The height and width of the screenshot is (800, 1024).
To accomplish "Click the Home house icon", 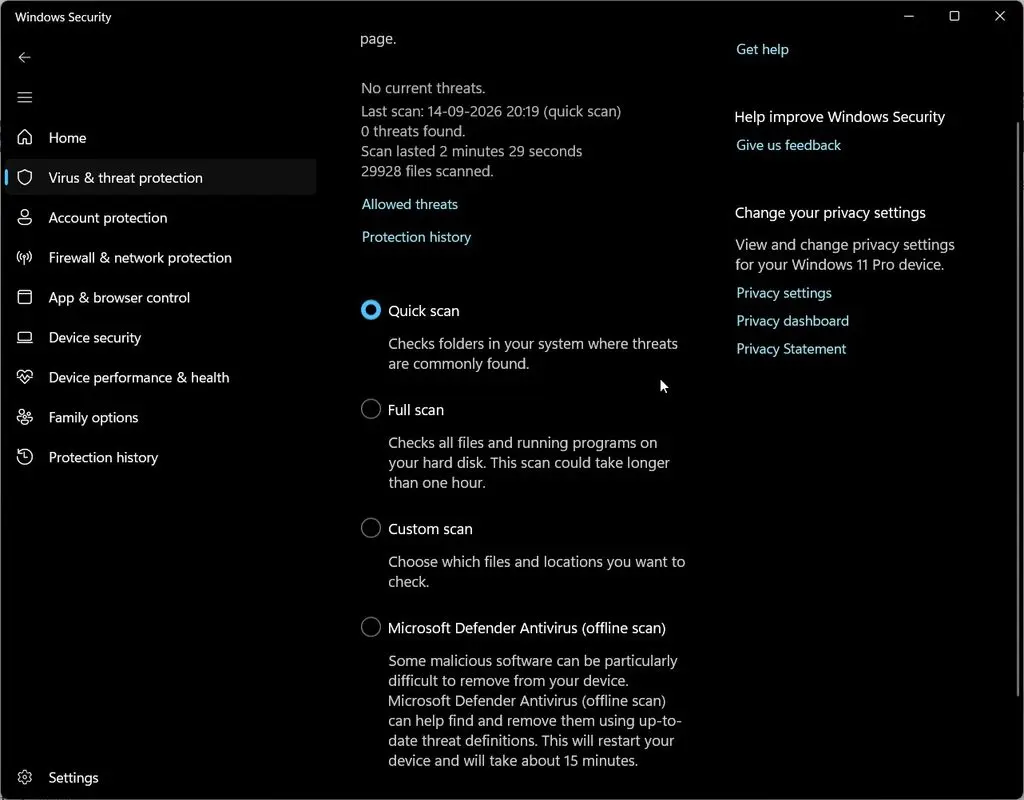I will (25, 137).
